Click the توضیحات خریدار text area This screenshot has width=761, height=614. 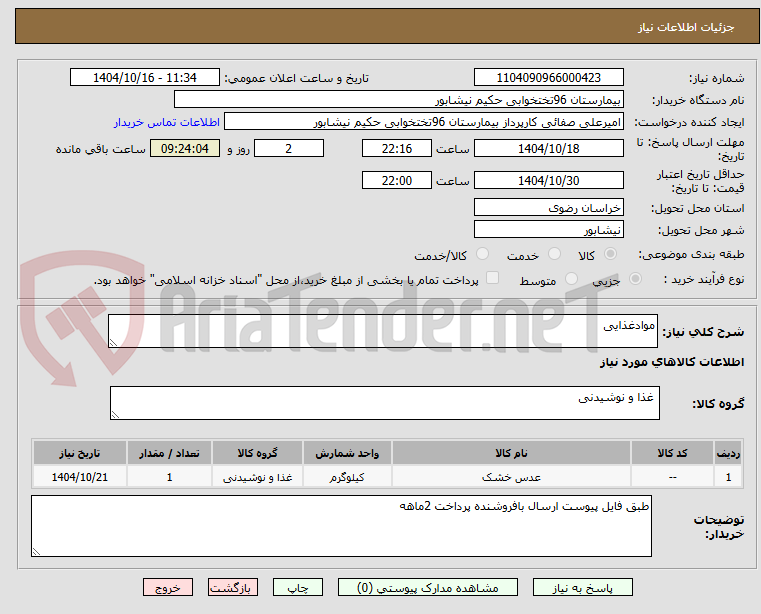(x=341, y=526)
